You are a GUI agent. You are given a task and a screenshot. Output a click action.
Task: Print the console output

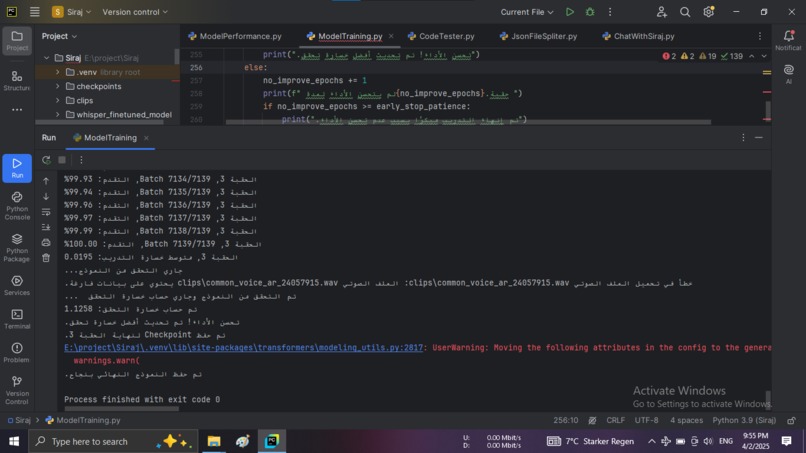point(46,242)
